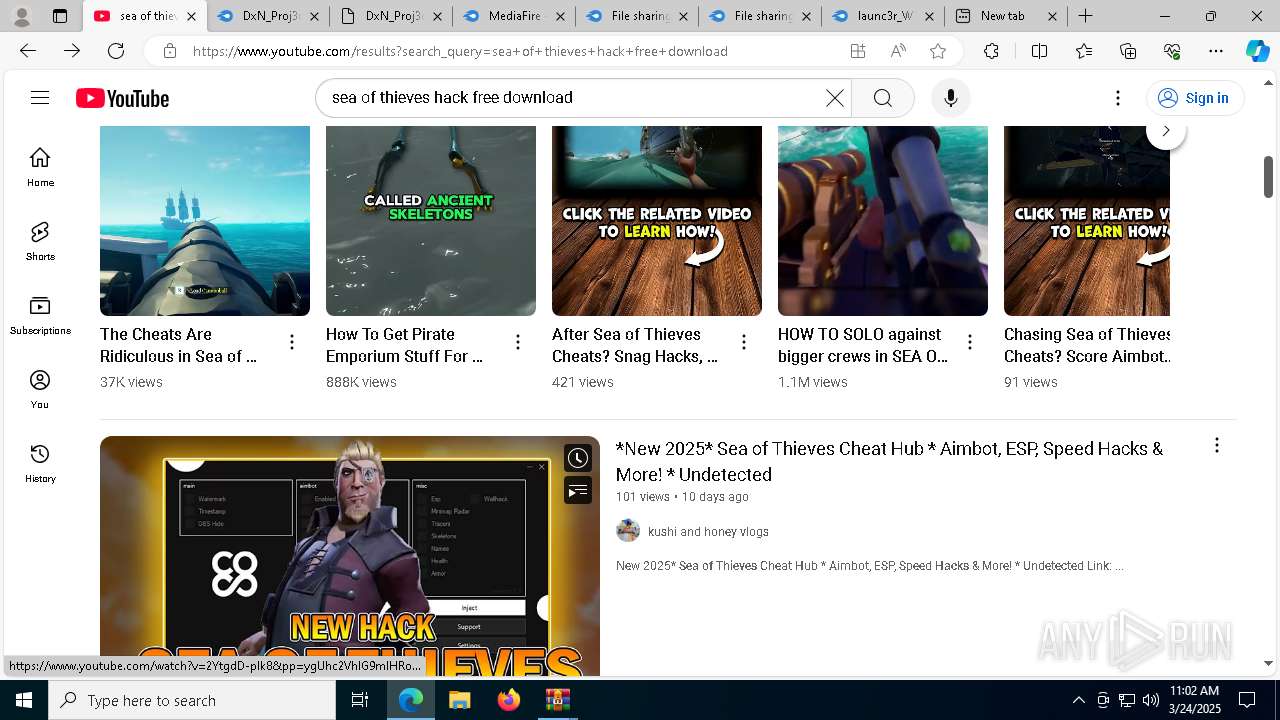Go forward in the browser
1280x720 pixels.
click(x=72, y=51)
